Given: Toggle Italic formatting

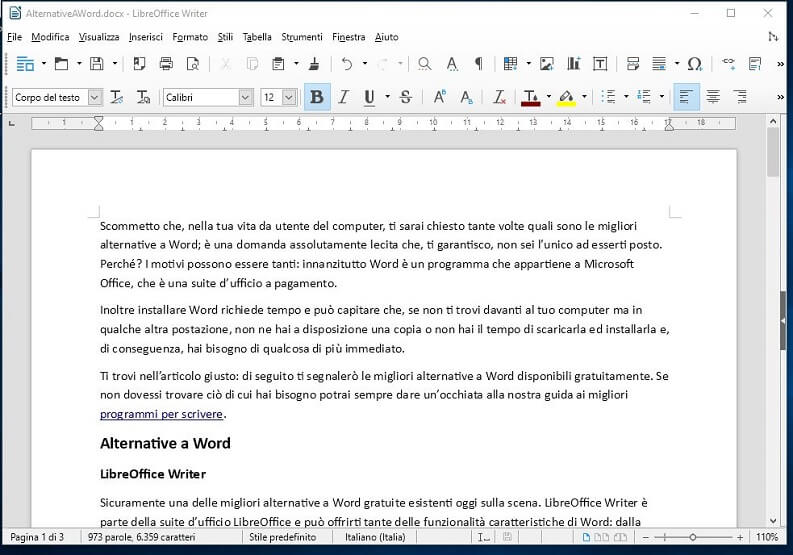Looking at the screenshot, I should pos(344,97).
